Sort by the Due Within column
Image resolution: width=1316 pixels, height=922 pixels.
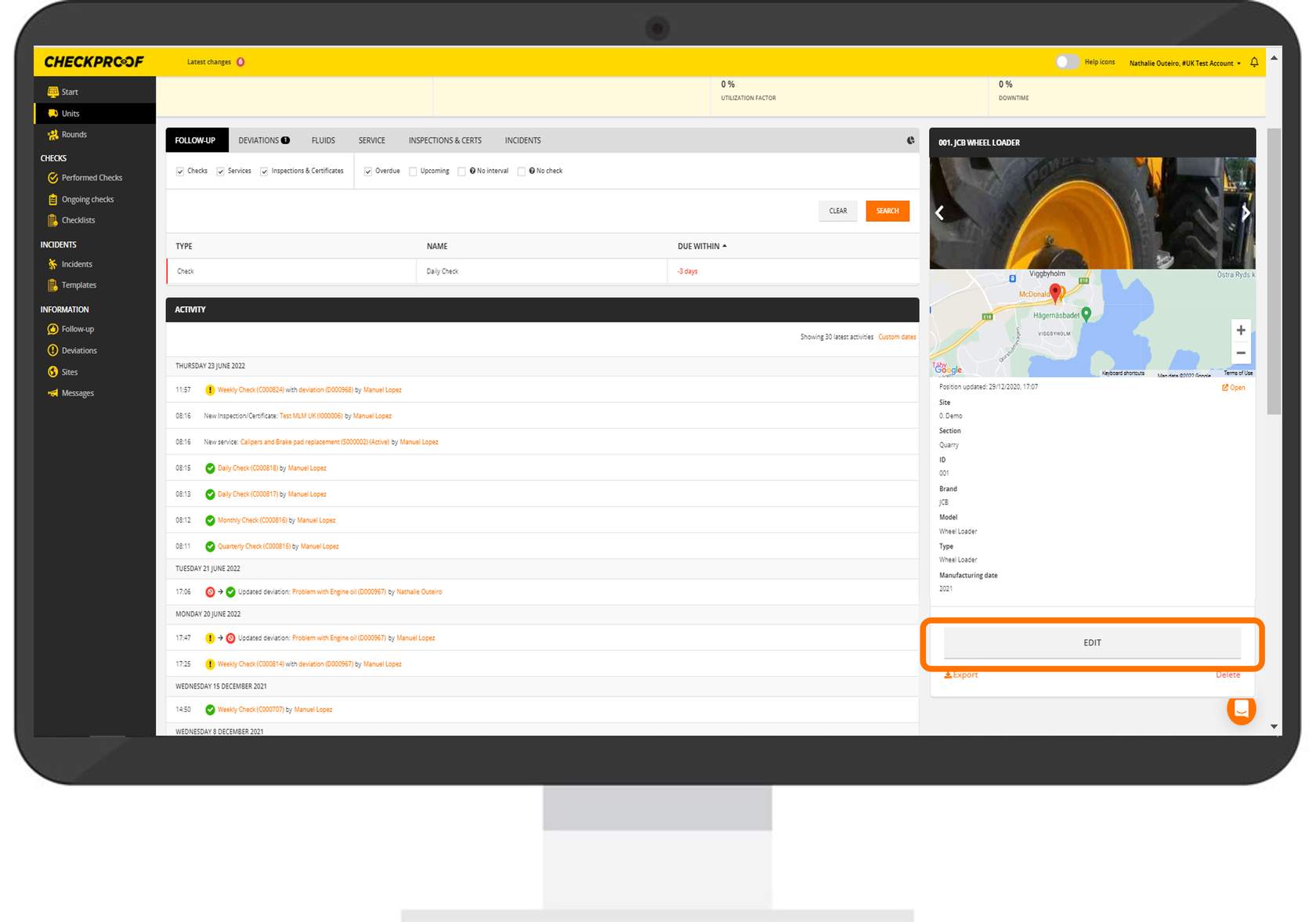tap(702, 246)
